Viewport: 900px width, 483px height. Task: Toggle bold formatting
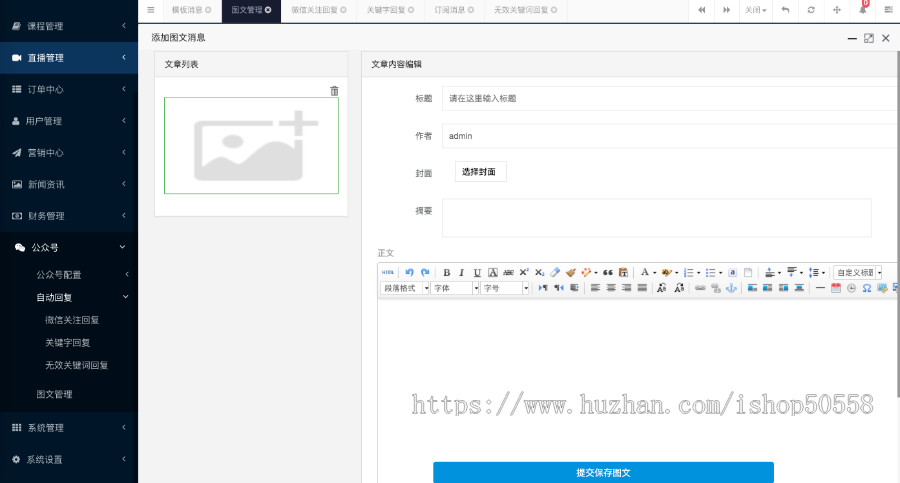pyautogui.click(x=447, y=272)
